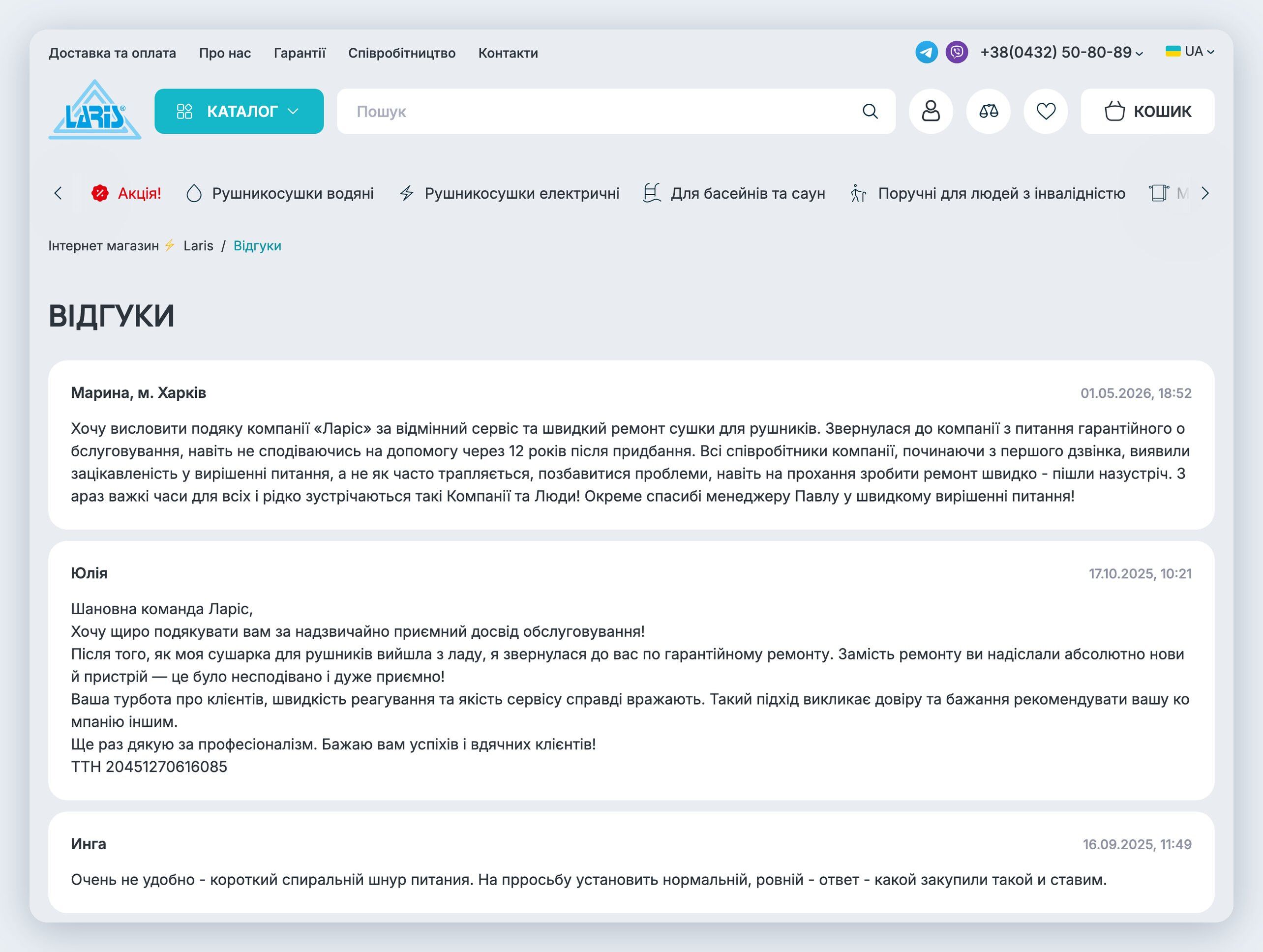This screenshot has width=1263, height=952.
Task: Click the date 16.09.2025, 11:49
Action: (1137, 844)
